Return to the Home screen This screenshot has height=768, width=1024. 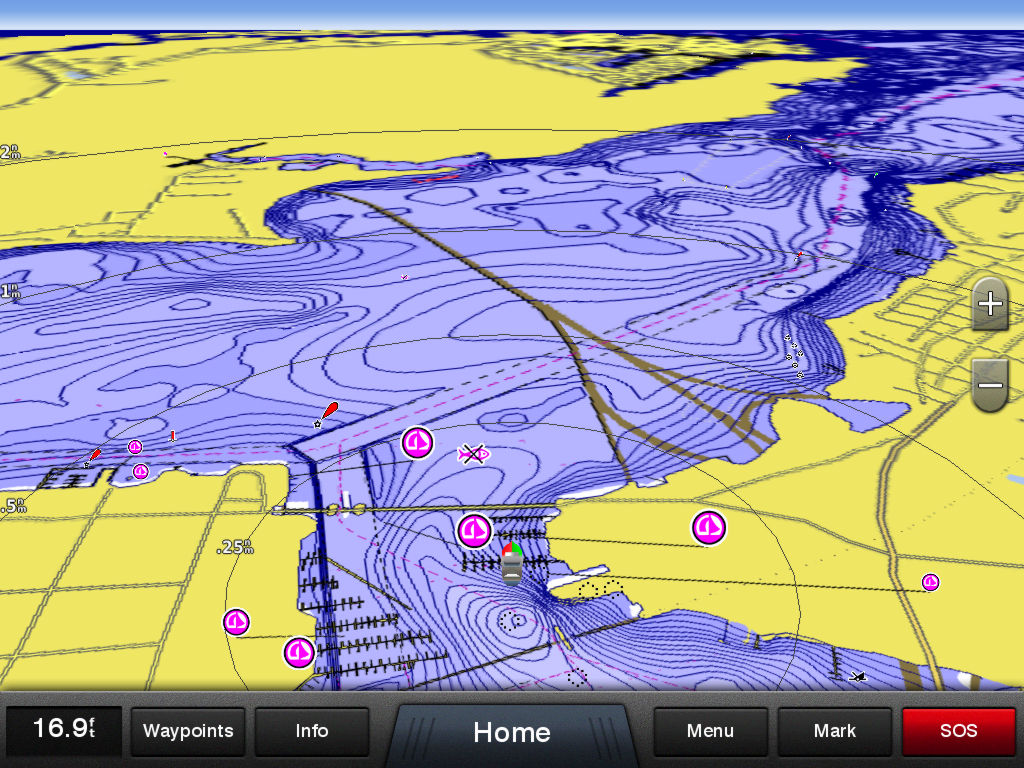511,732
